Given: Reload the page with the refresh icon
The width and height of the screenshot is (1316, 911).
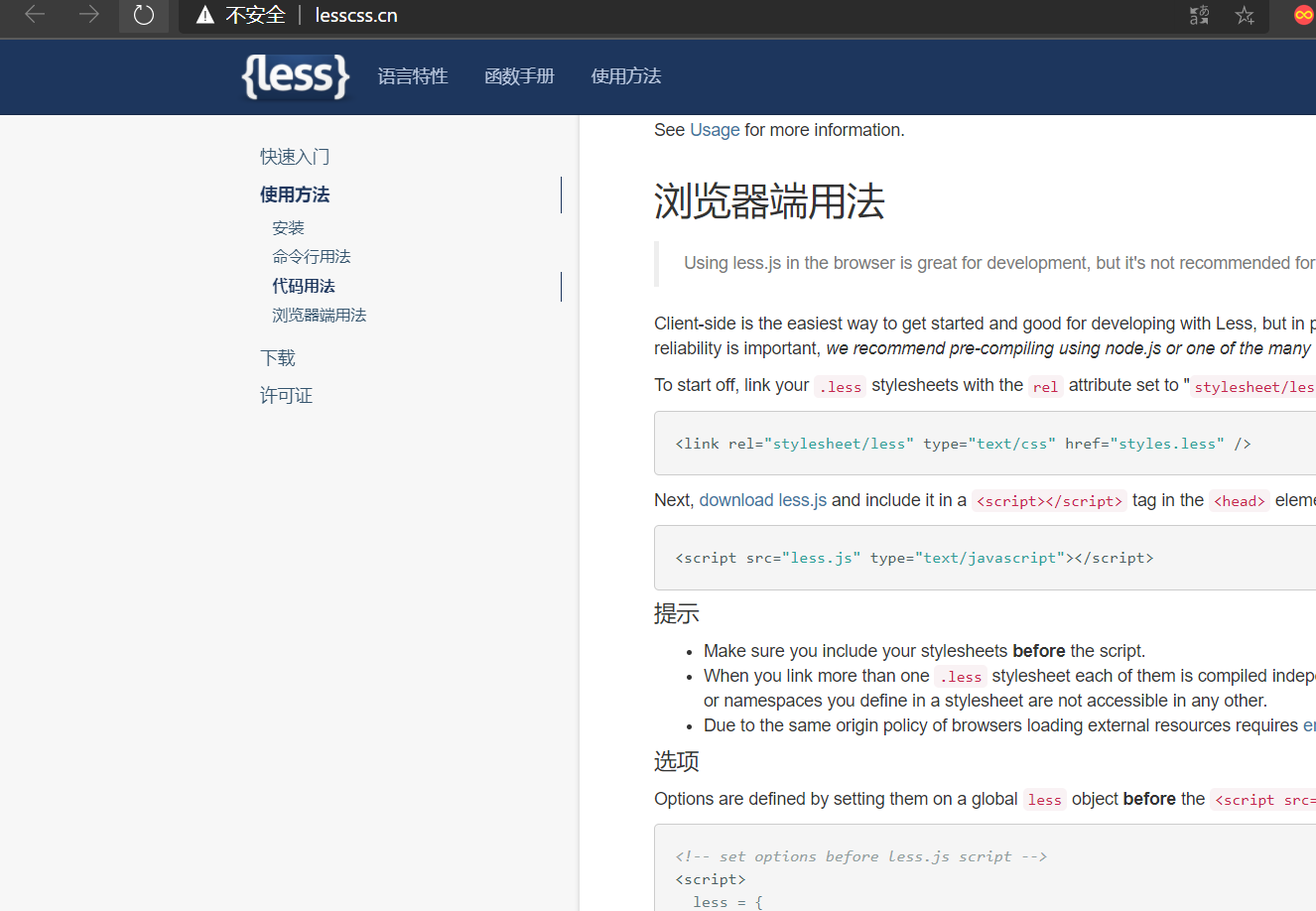Looking at the screenshot, I should pos(144,15).
